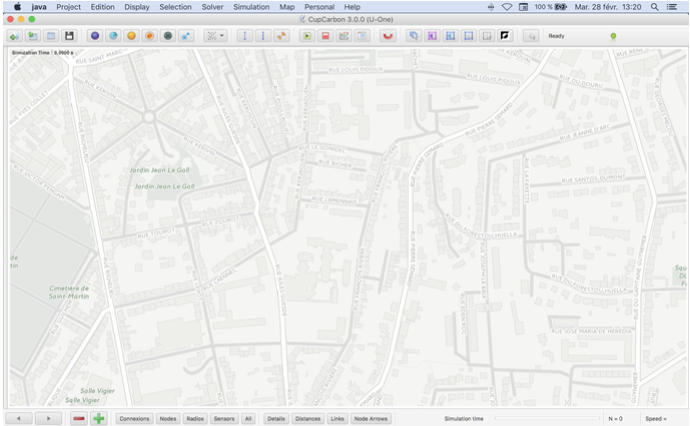Click the green run simulation icon
The height and width of the screenshot is (426, 690).
(x=308, y=36)
